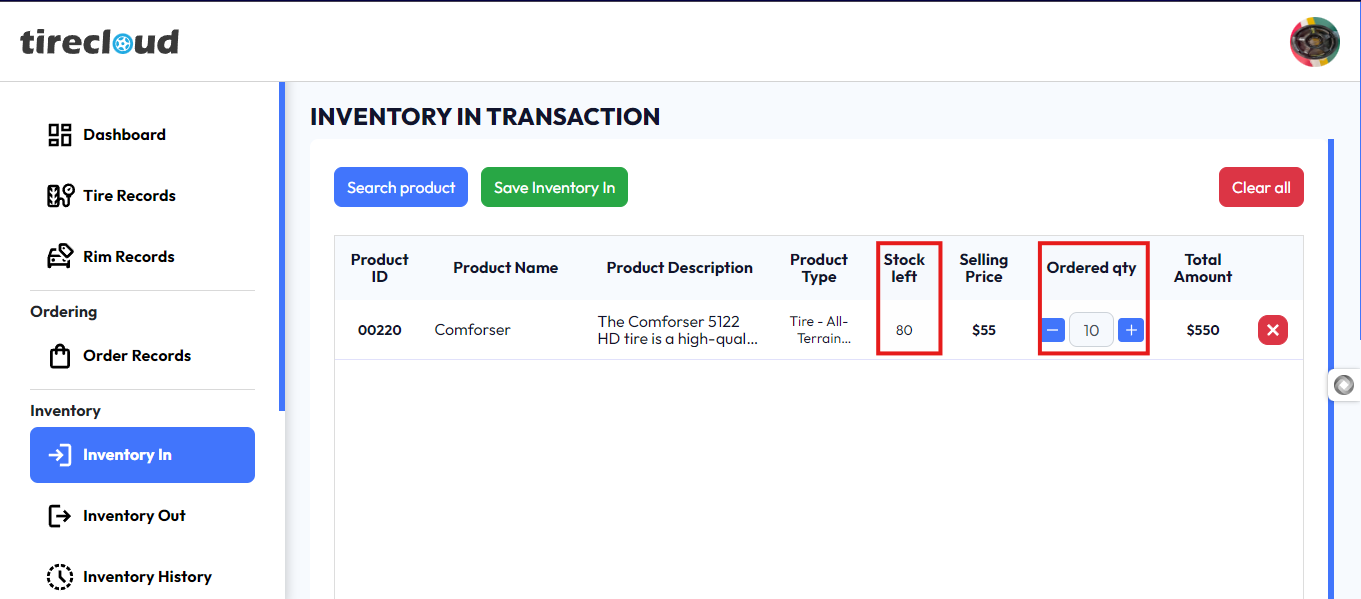The width and height of the screenshot is (1361, 599).
Task: Go to Inventory History page
Action: coord(147,577)
